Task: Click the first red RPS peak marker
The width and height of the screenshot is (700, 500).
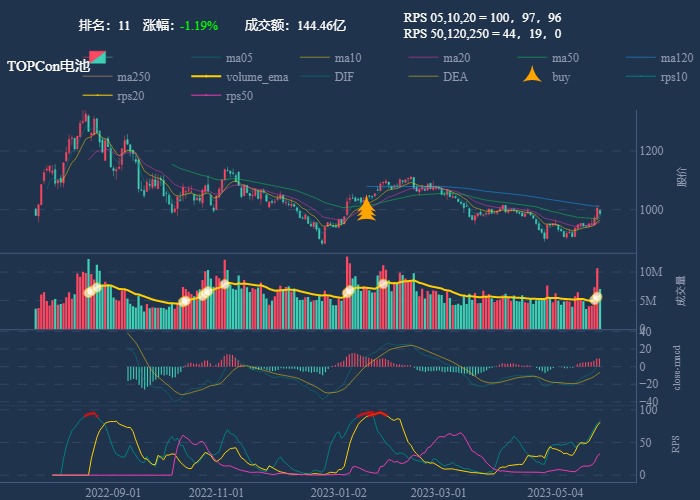Action: point(91,414)
